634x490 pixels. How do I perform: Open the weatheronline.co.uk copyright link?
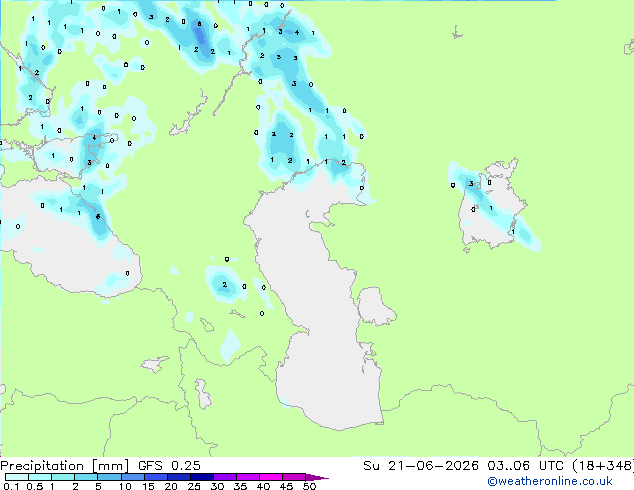(x=550, y=481)
